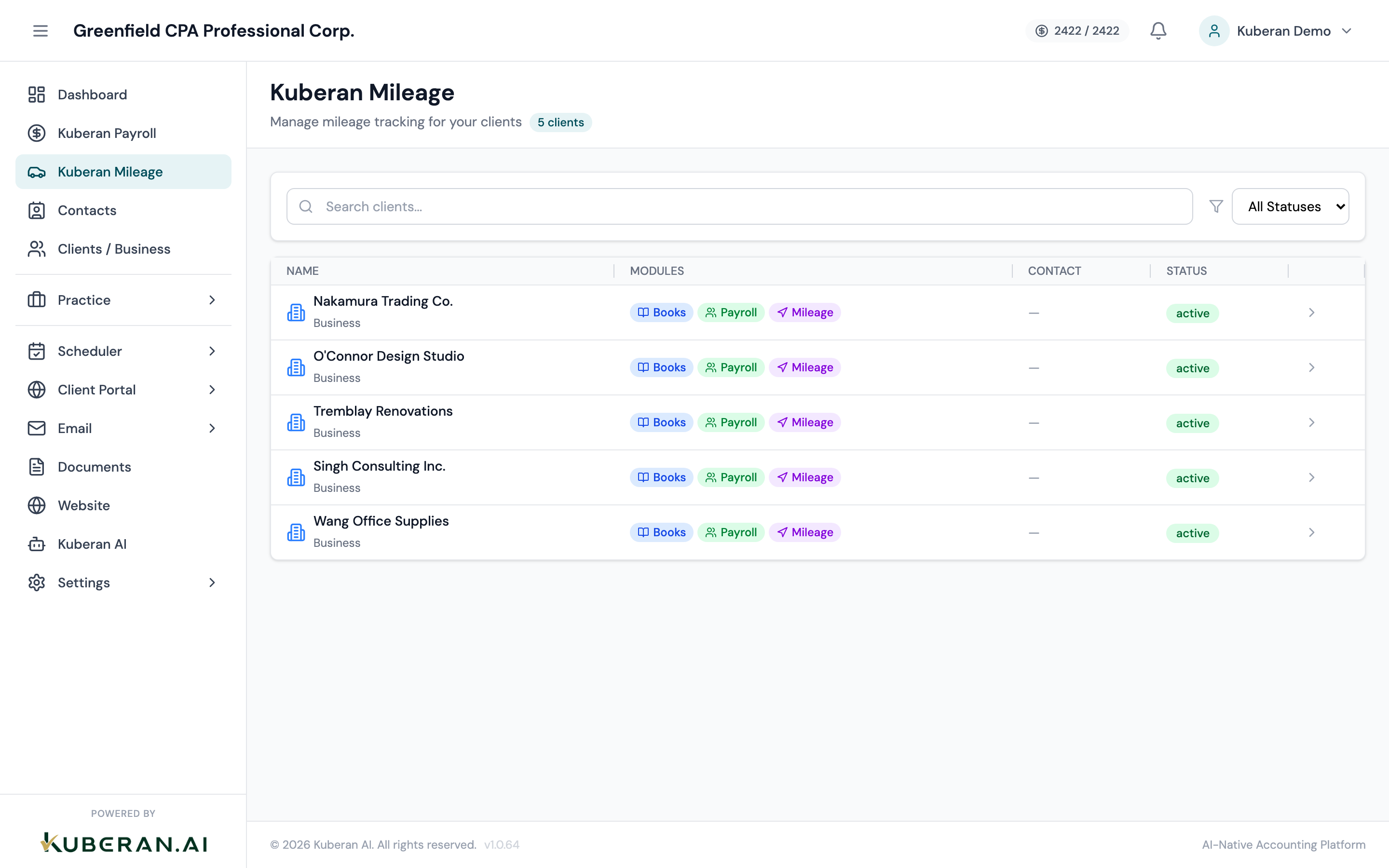This screenshot has width=1389, height=868.
Task: Open O'Connor Design Studio row chevron
Action: point(1311,367)
